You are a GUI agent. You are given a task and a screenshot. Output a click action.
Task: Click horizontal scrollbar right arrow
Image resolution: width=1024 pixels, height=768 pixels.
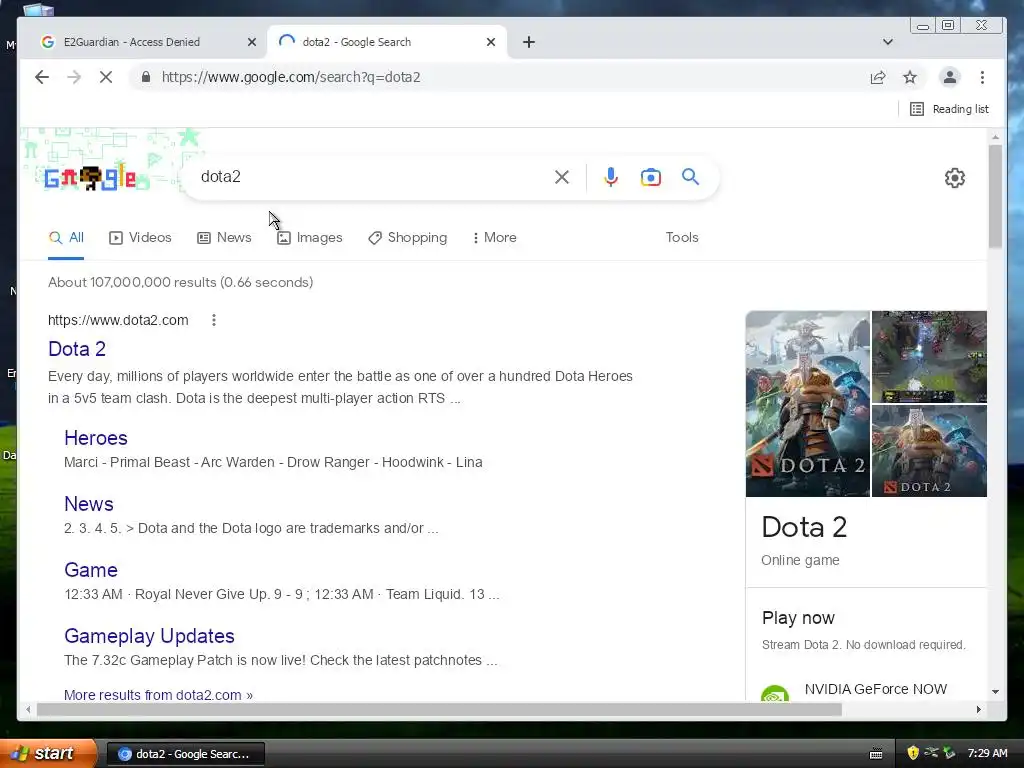978,709
